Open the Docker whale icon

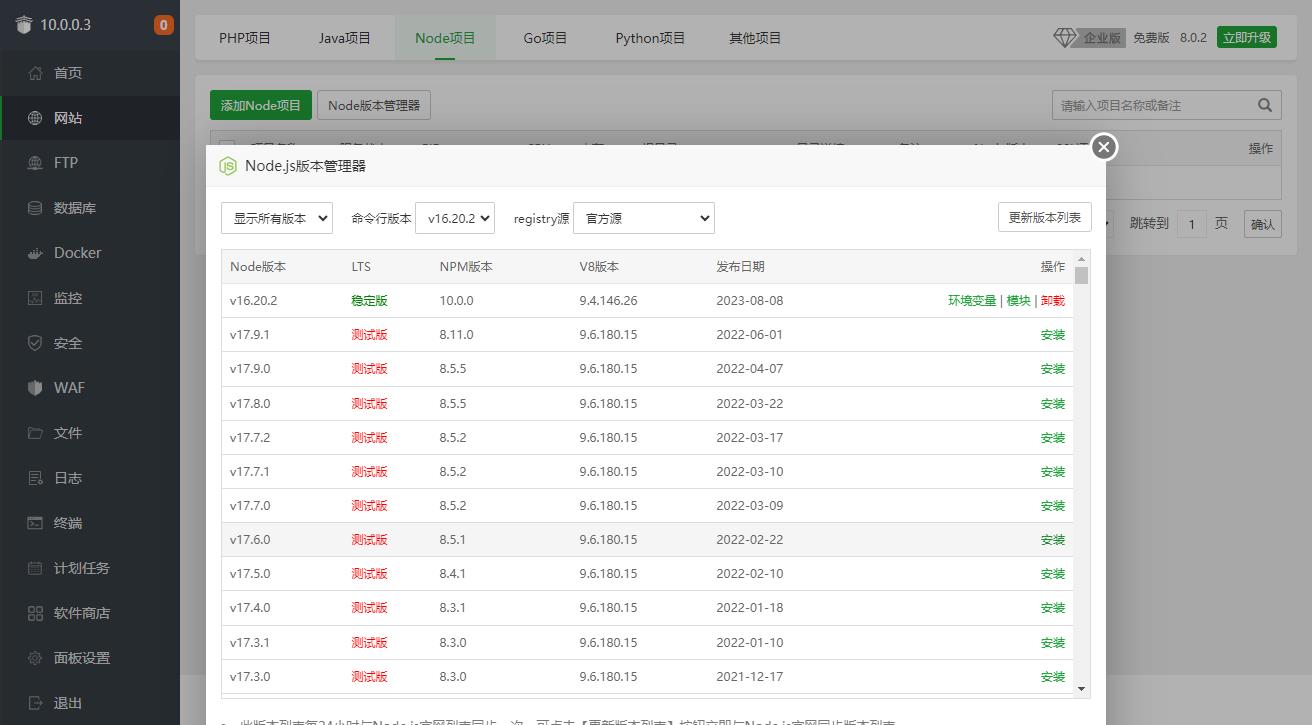coord(36,253)
